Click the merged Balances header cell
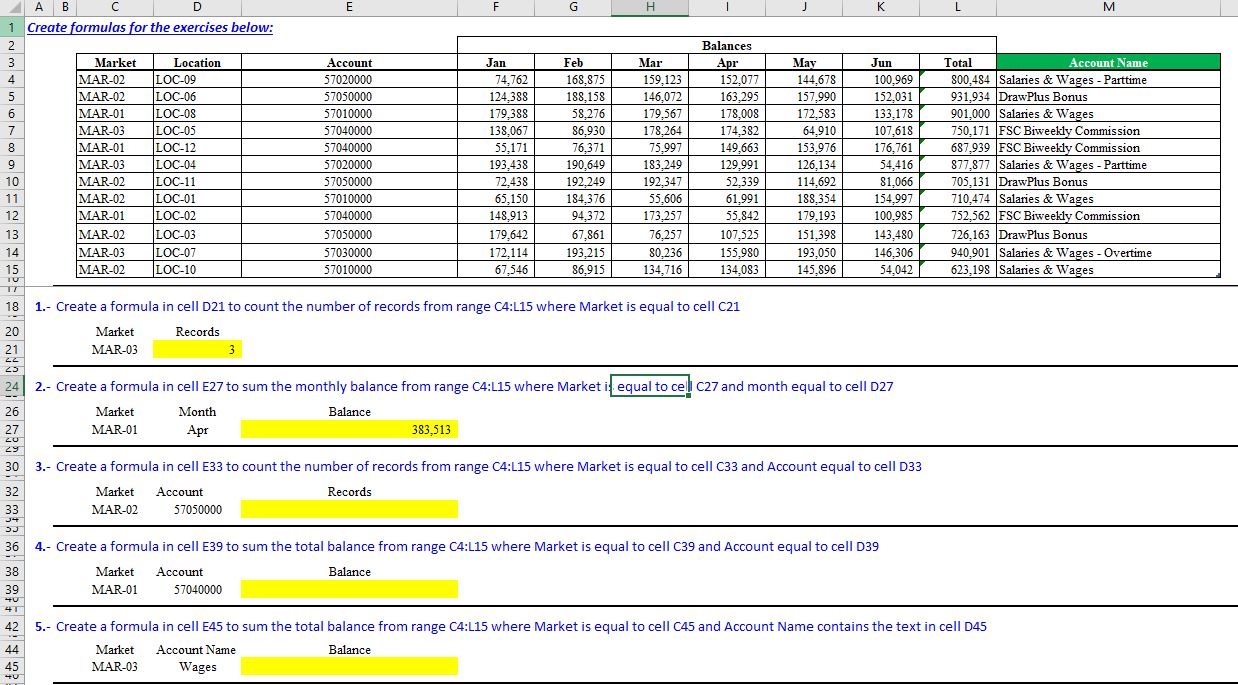 coord(727,45)
